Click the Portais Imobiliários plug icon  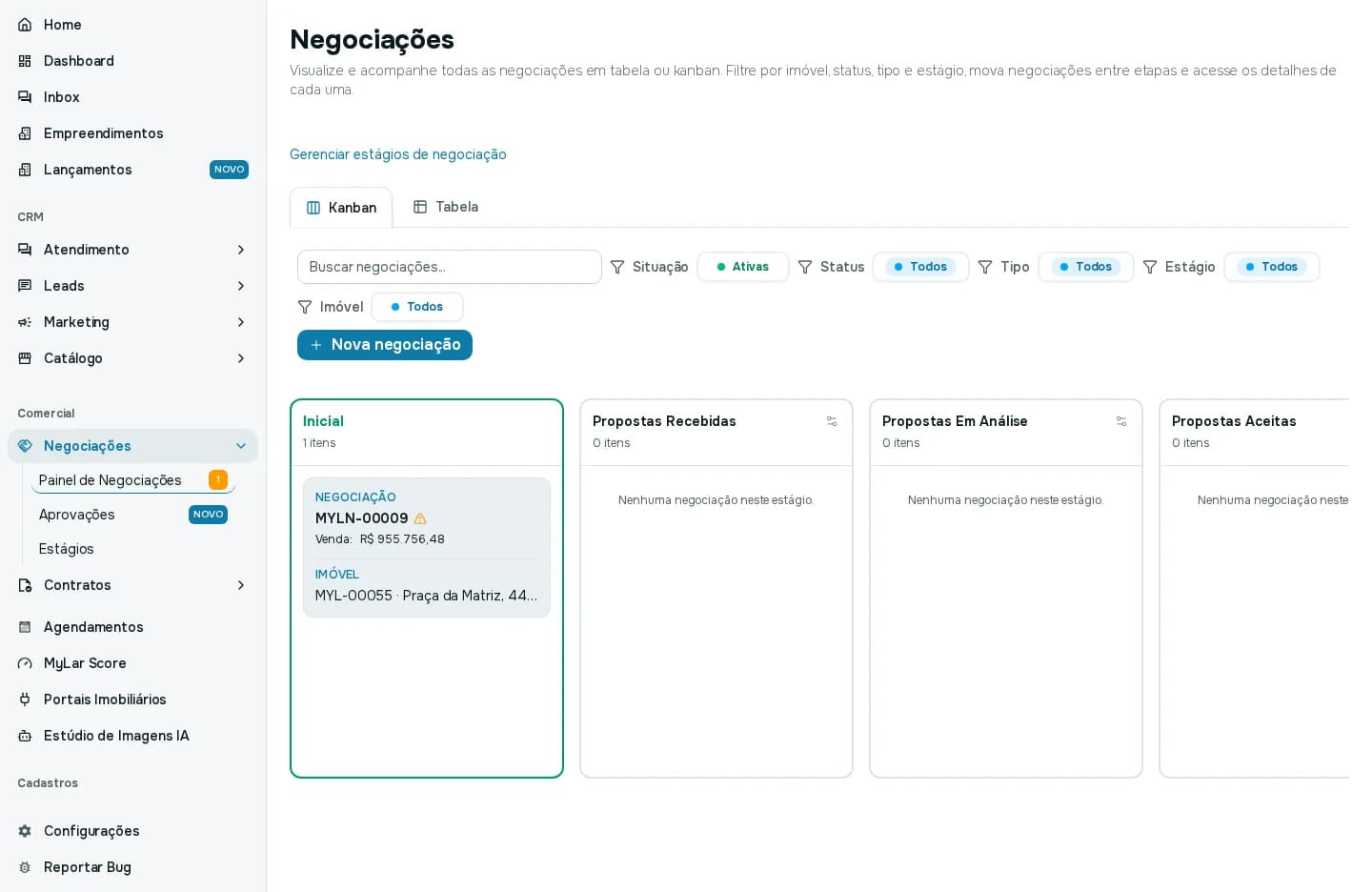[x=25, y=699]
